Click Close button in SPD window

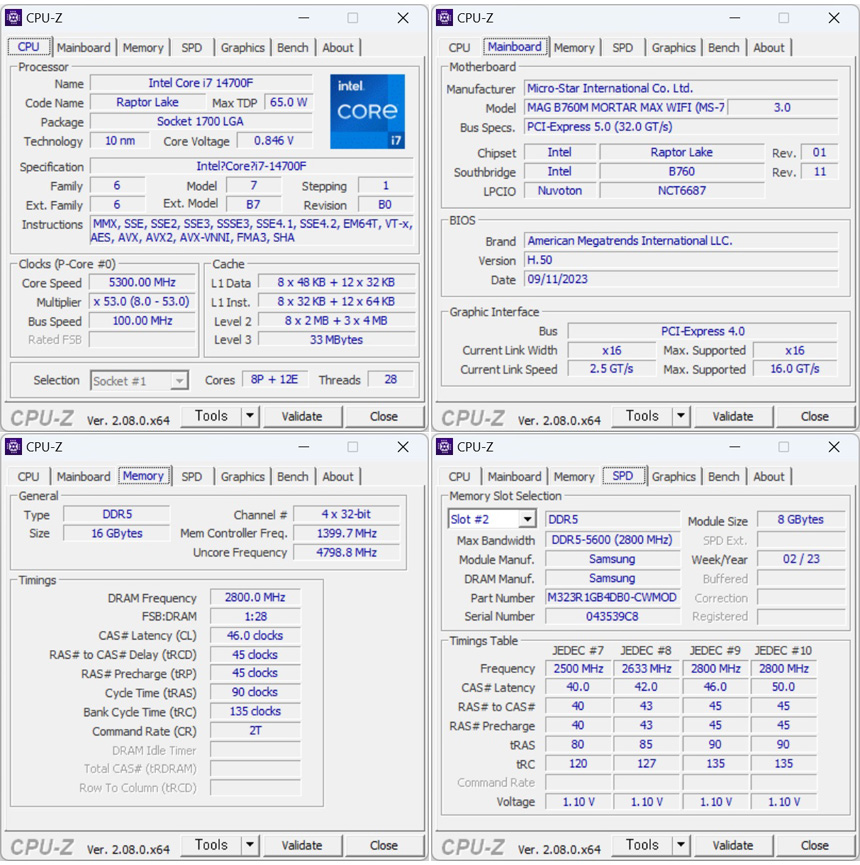[814, 845]
